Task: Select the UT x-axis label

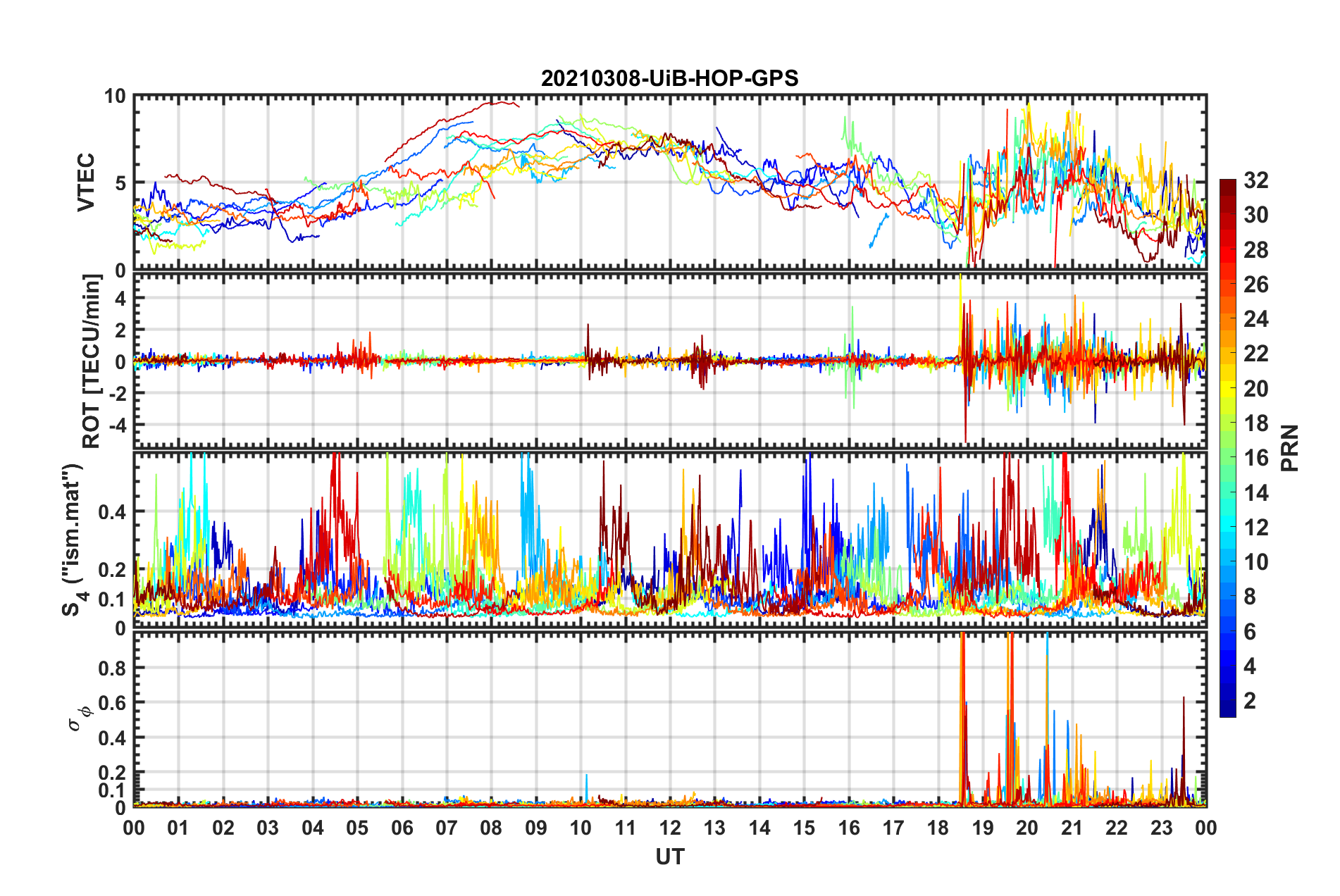Action: click(670, 857)
